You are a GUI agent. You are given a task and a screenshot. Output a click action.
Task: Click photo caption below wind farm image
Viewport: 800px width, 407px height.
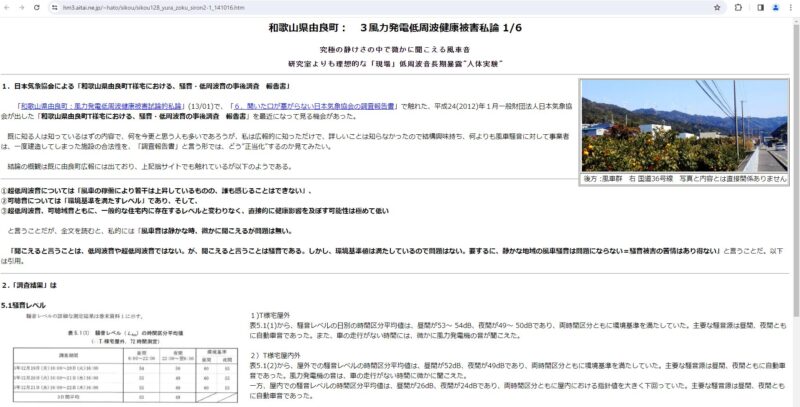[x=684, y=178]
